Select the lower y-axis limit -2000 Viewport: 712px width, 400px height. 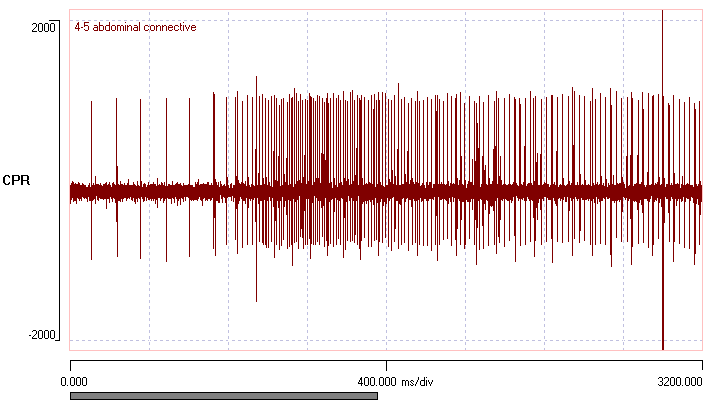point(42,335)
